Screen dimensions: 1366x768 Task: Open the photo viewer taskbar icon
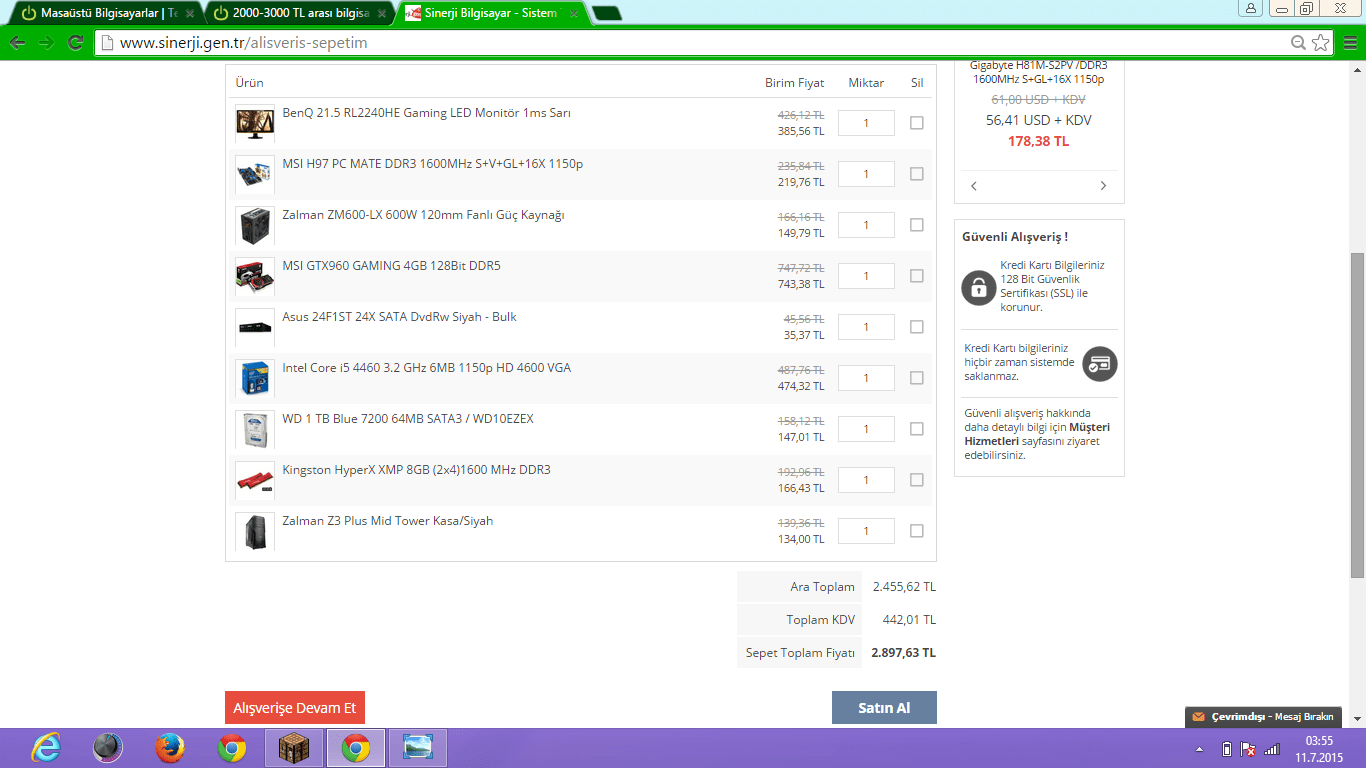coord(418,748)
